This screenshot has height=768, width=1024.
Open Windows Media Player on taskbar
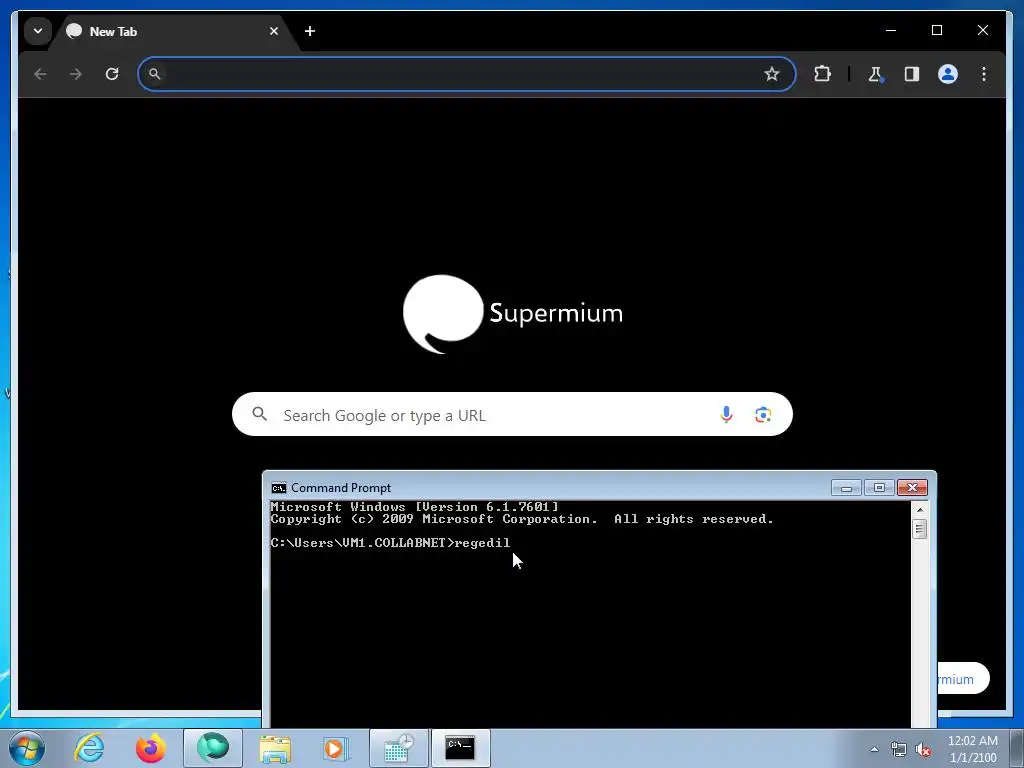(x=336, y=748)
